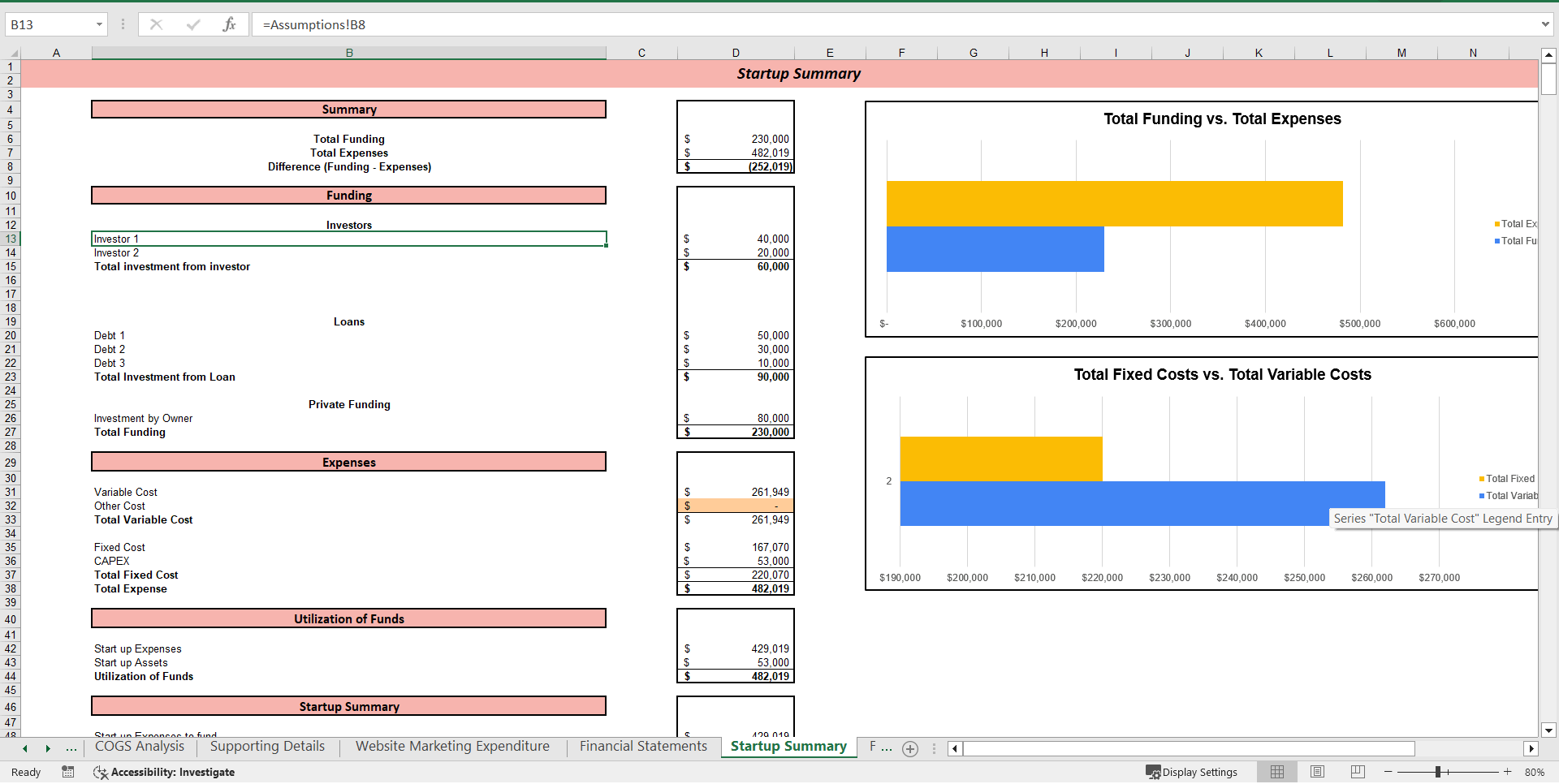The height and width of the screenshot is (784, 1559).
Task: Click the Enter checkmark icon on formula bar
Action: [193, 24]
